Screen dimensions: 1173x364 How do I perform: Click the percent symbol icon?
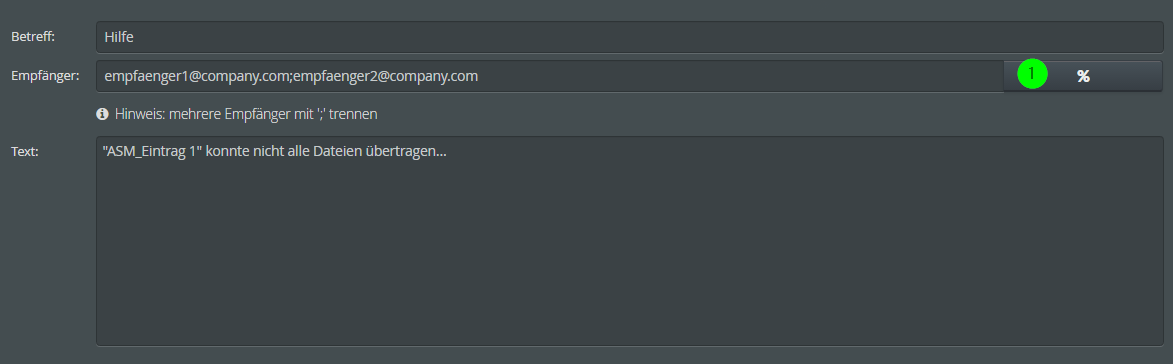[1082, 76]
